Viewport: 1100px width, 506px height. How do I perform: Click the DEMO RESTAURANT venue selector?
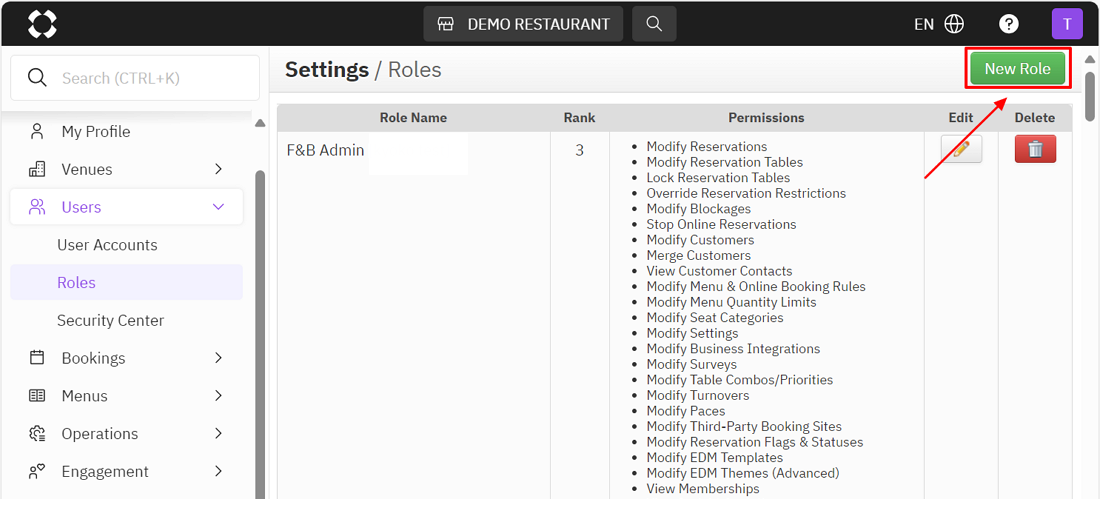coord(523,24)
